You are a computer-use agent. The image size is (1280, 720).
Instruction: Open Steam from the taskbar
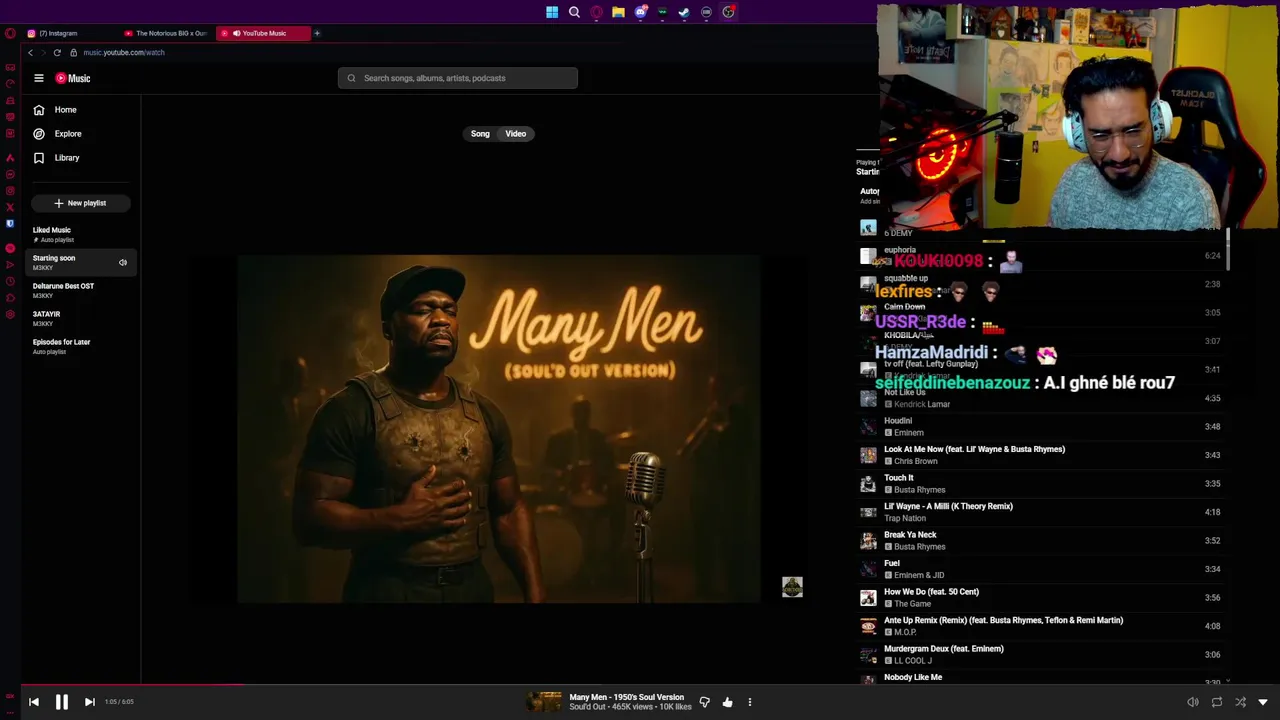point(684,12)
